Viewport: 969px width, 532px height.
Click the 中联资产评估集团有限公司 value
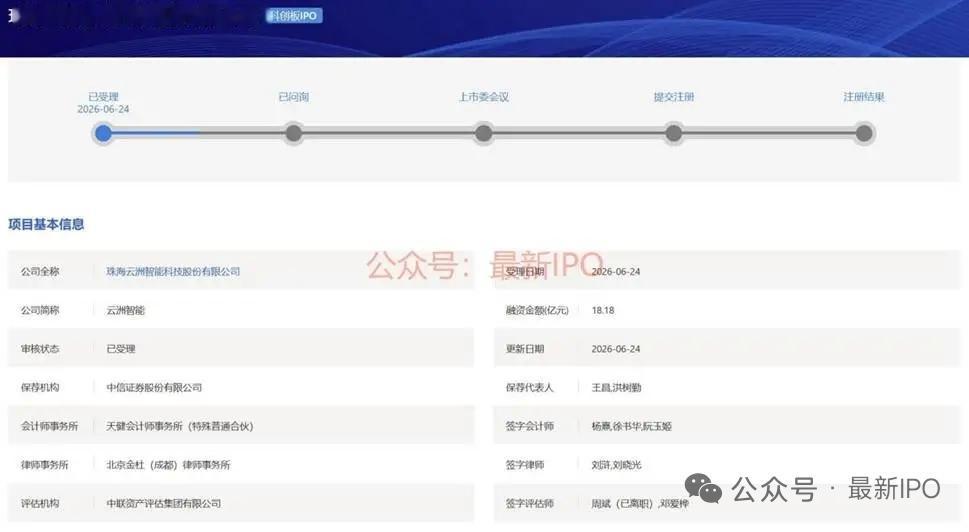[x=164, y=503]
